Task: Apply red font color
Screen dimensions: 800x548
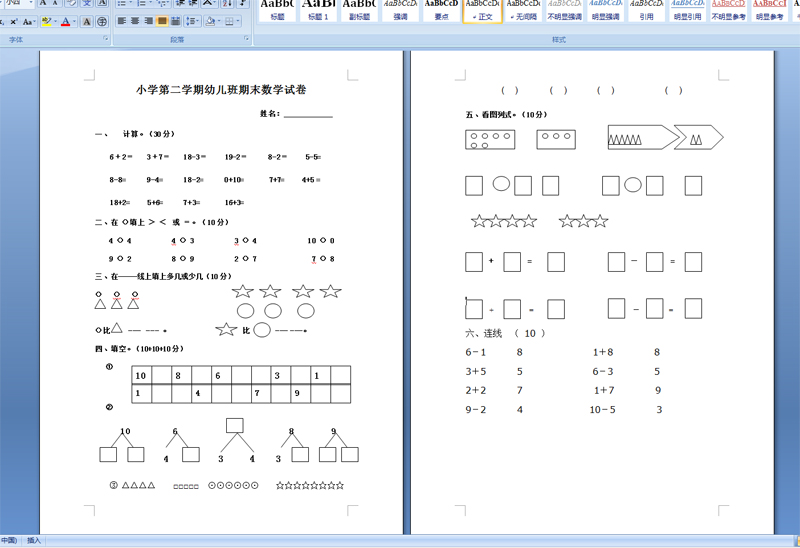Action: tap(65, 21)
